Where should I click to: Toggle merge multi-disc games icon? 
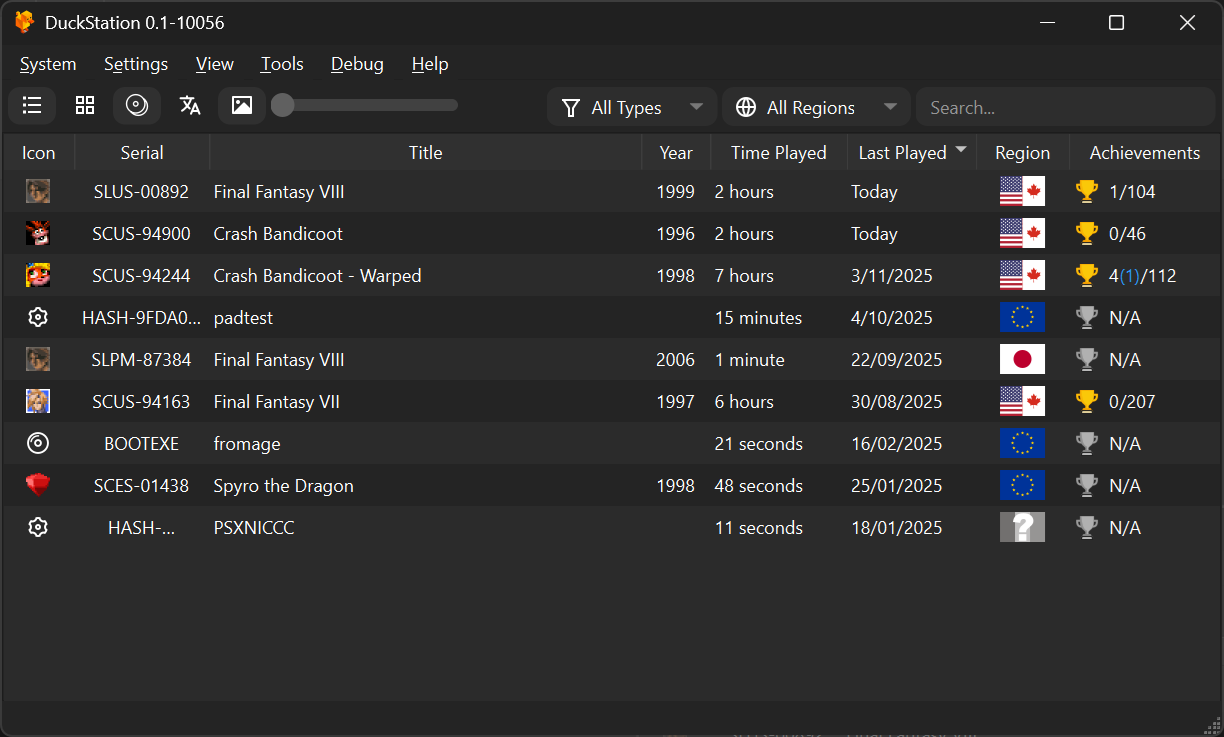coord(136,105)
